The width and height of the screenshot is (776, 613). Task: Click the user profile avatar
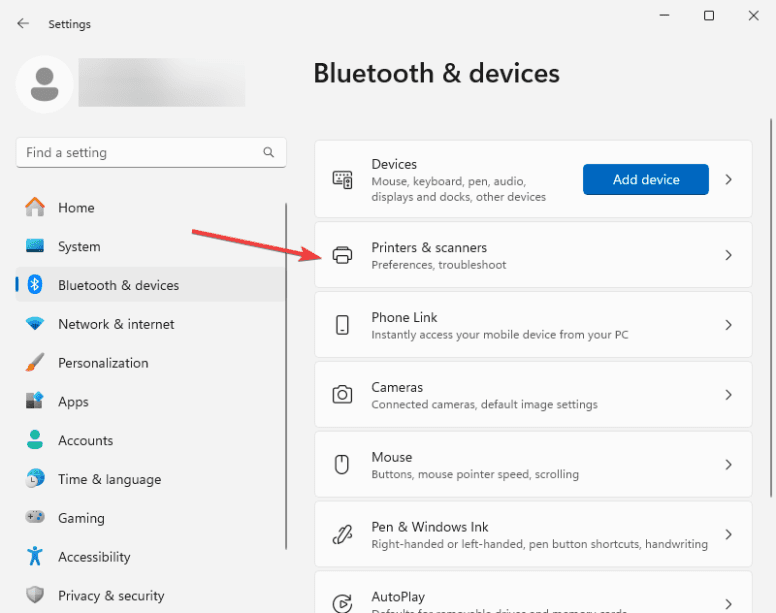click(x=44, y=84)
